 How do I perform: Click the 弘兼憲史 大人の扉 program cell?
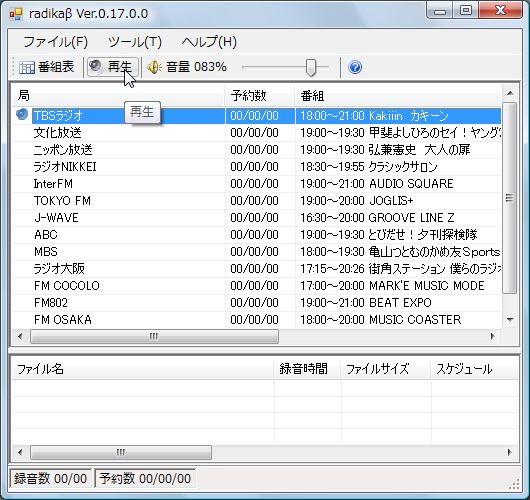point(398,150)
